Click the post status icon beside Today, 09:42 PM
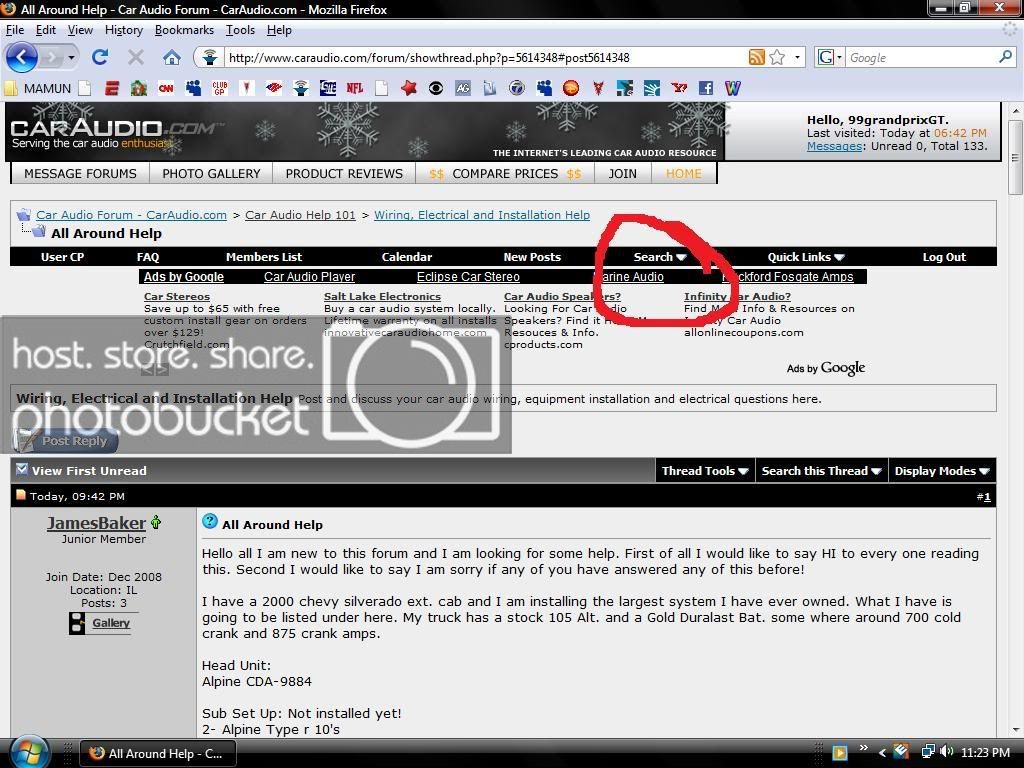Screen dimensions: 1024x768 [x=21, y=495]
